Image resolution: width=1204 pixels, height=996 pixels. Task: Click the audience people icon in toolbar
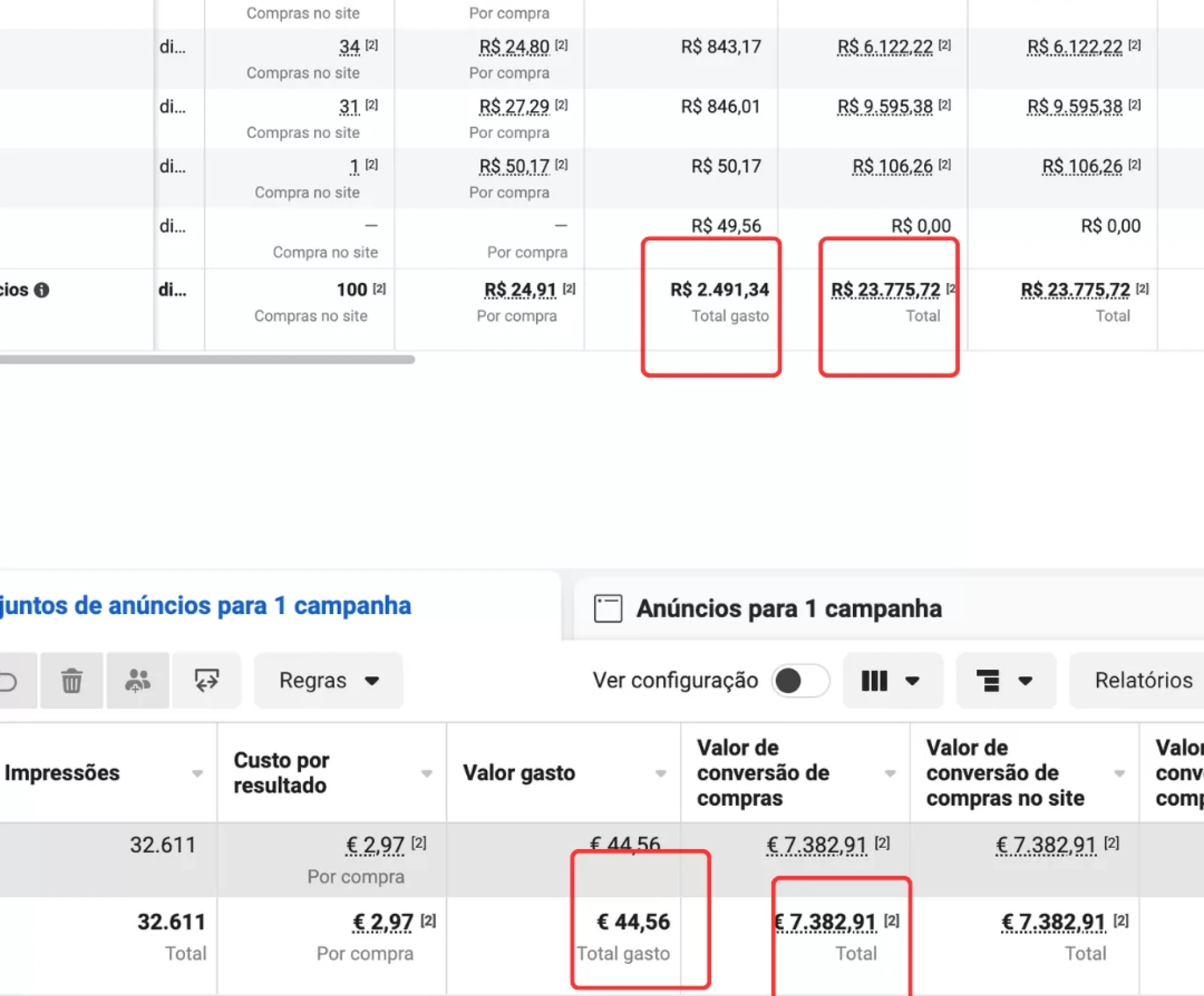[x=138, y=681]
